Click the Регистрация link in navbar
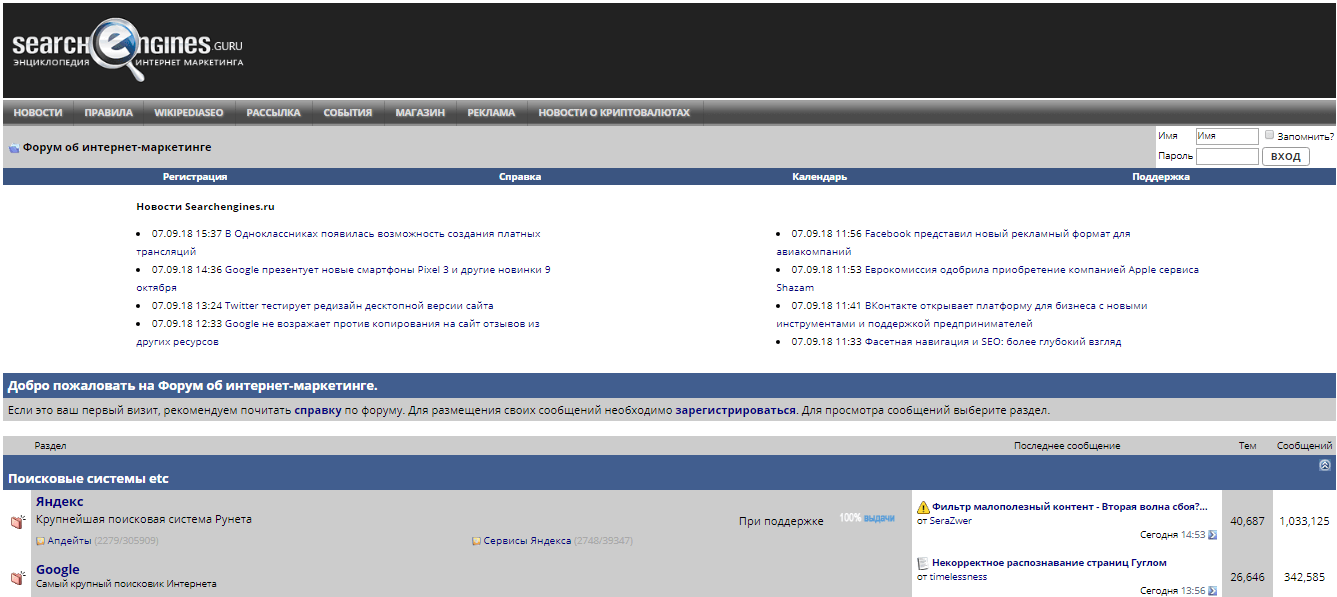 (195, 177)
